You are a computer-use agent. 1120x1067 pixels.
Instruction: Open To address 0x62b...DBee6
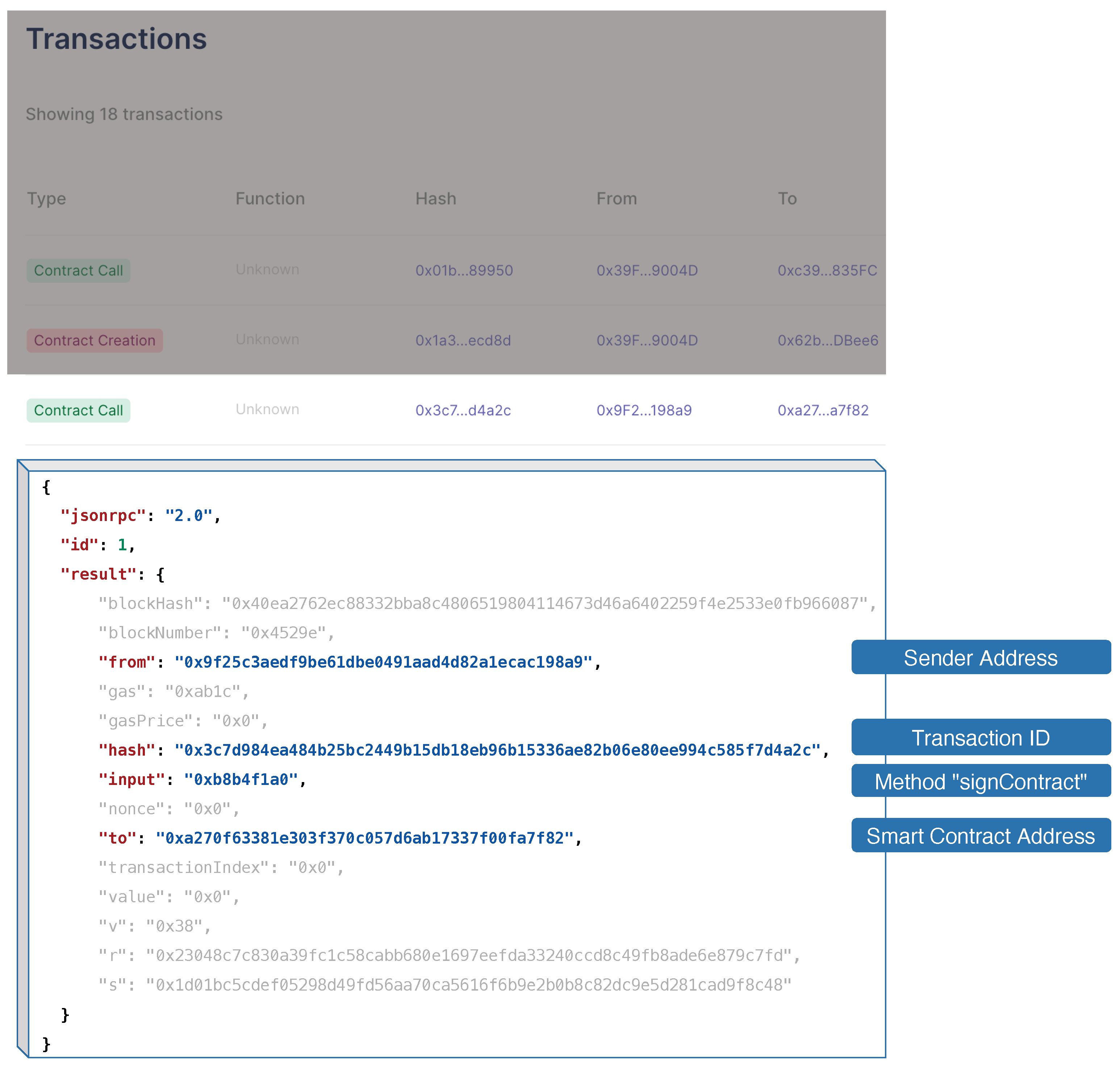click(x=827, y=340)
